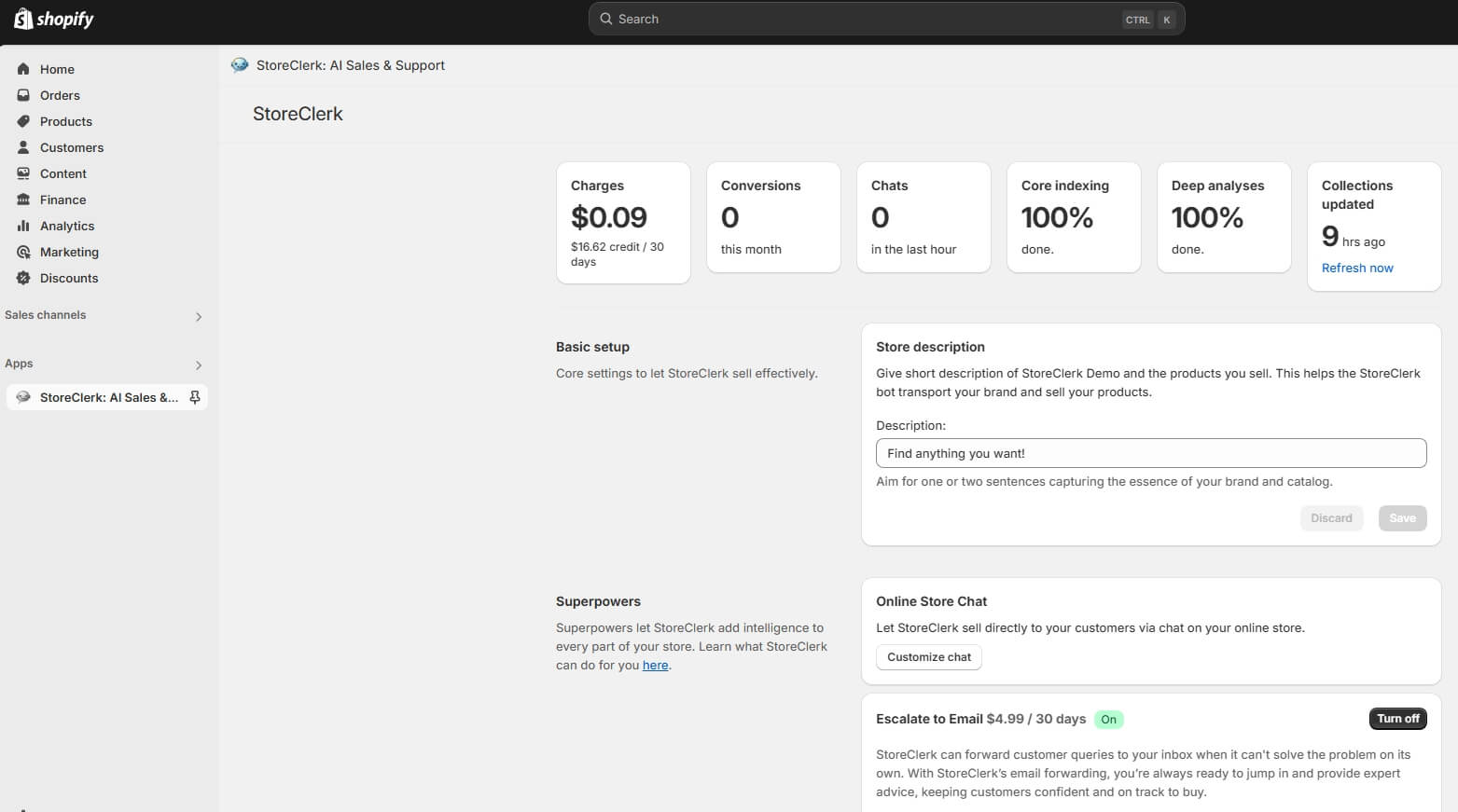Image resolution: width=1458 pixels, height=812 pixels.
Task: Open the Finance section
Action: [62, 200]
